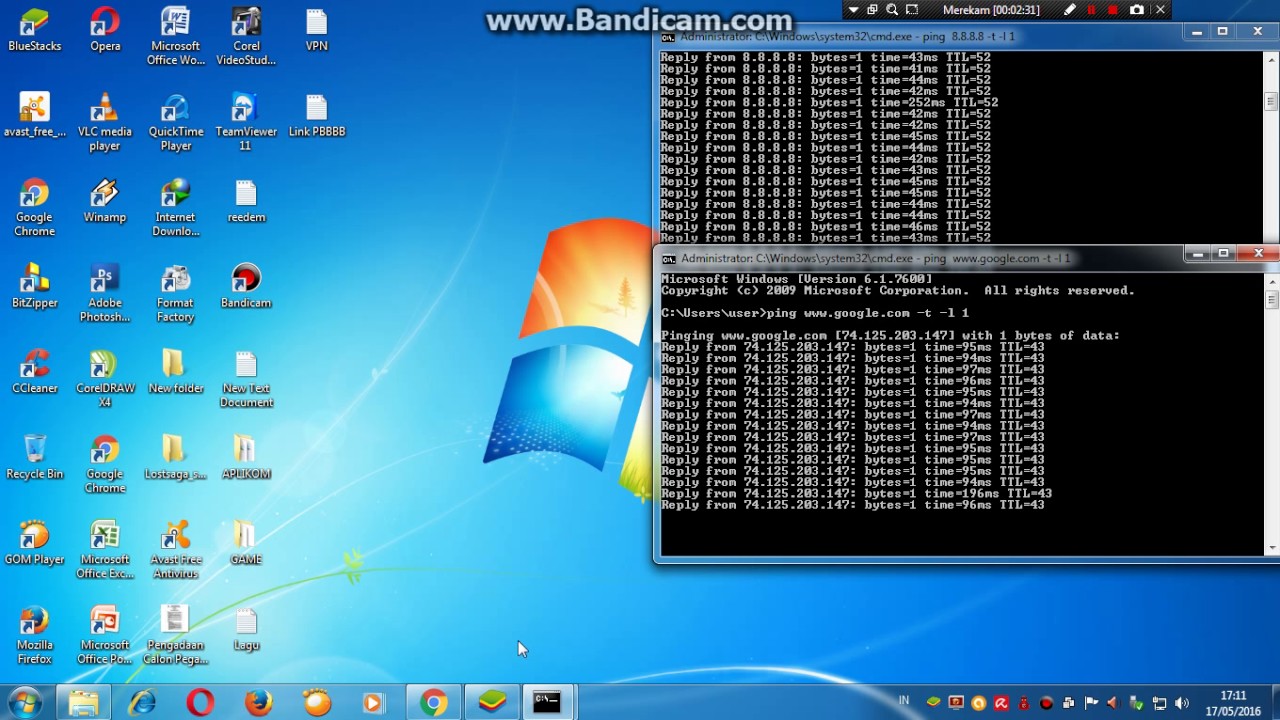This screenshot has width=1280, height=720.
Task: Open the volume speaker tray icon
Action: [x=1182, y=703]
